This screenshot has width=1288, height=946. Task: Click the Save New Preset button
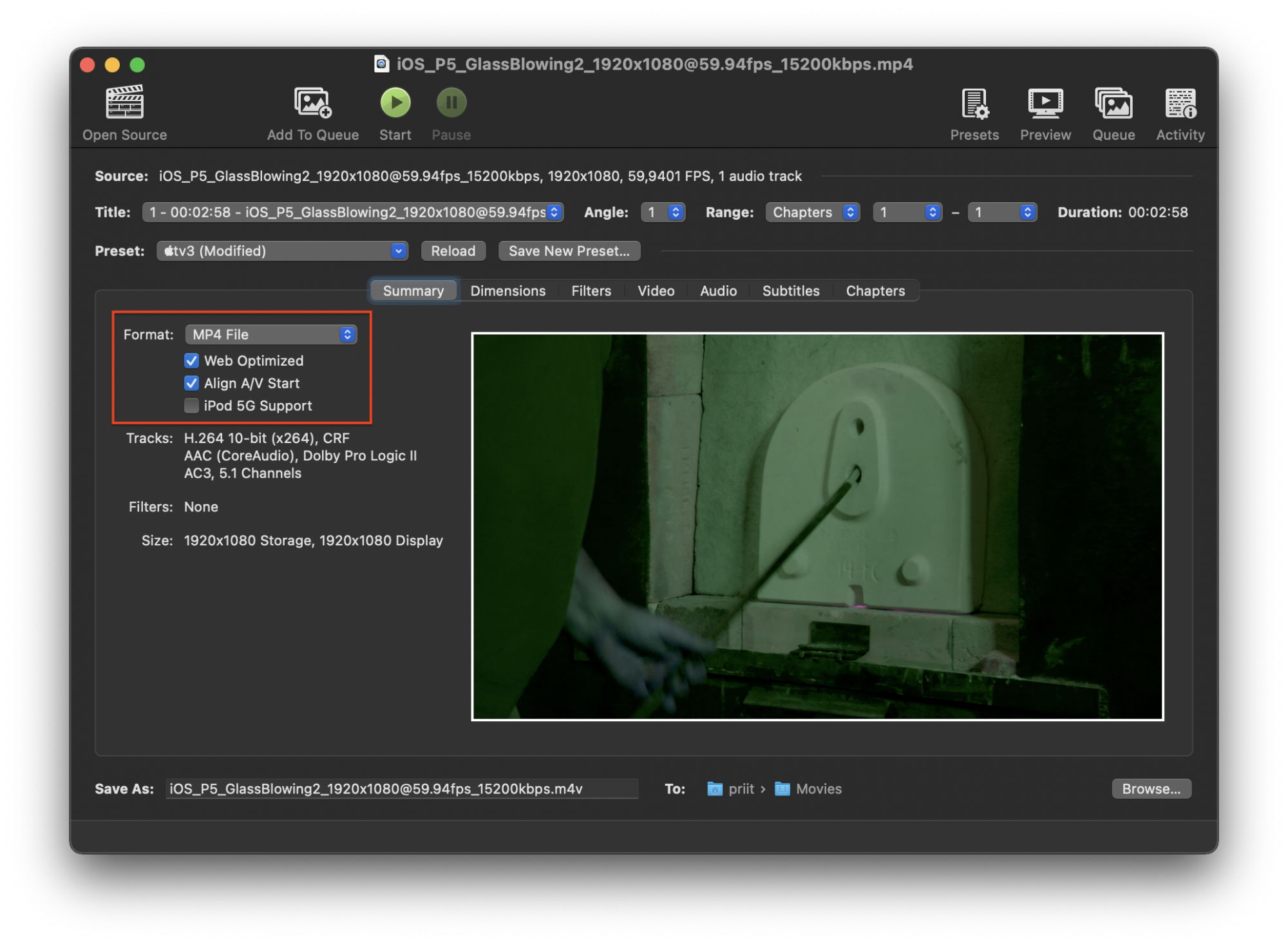[569, 251]
